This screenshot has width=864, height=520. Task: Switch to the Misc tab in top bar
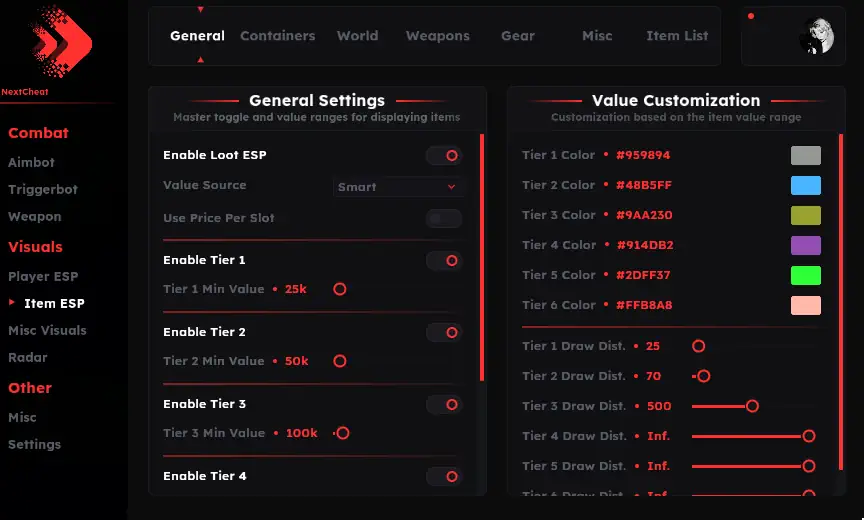pyautogui.click(x=597, y=36)
